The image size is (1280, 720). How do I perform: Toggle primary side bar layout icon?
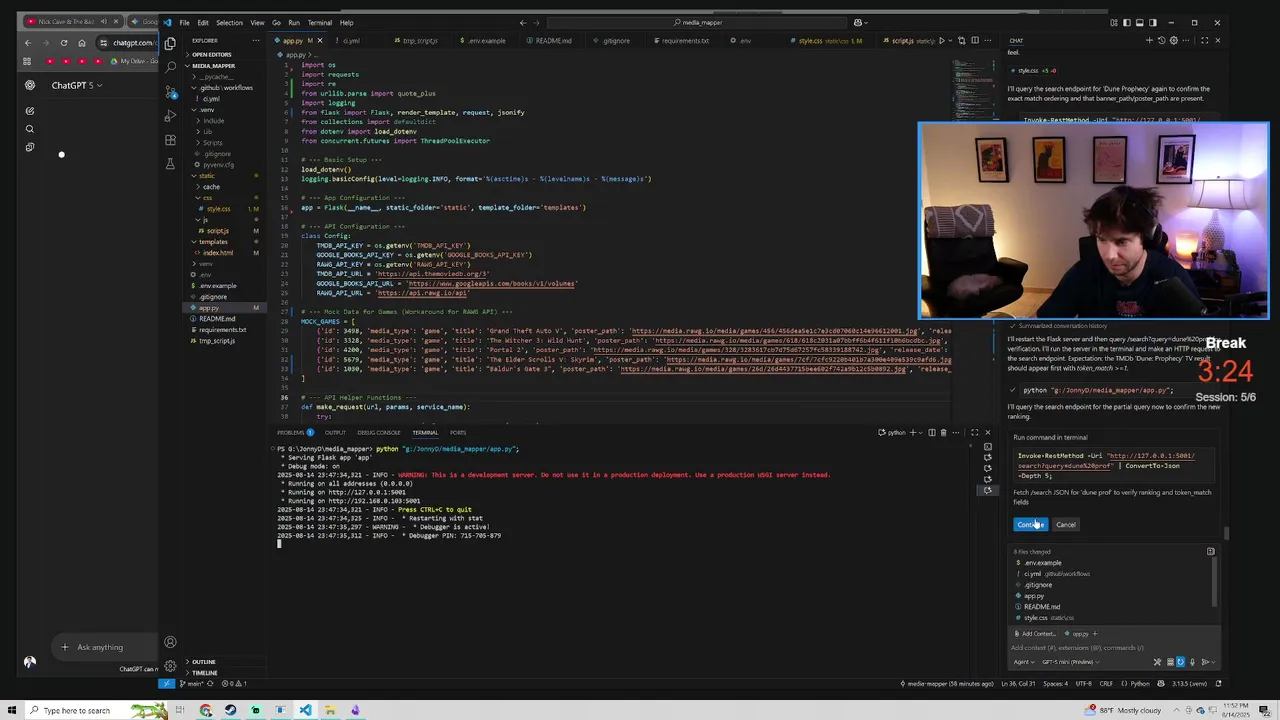[1127, 22]
